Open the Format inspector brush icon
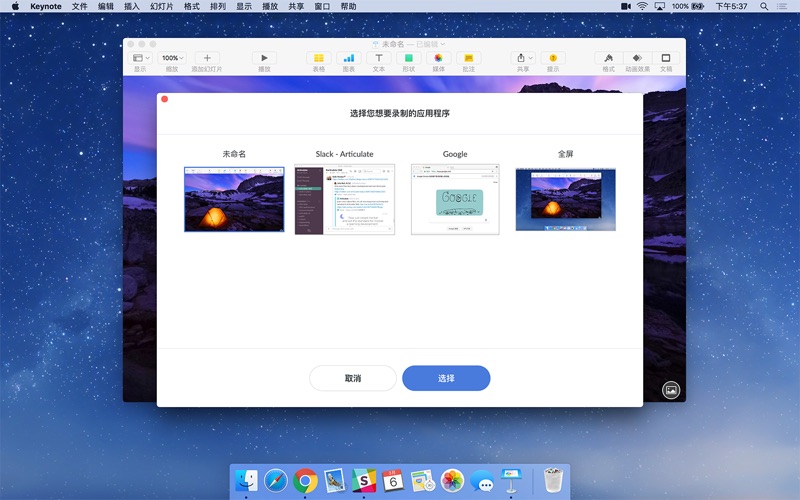Screen dimensions: 800x500 [608, 58]
